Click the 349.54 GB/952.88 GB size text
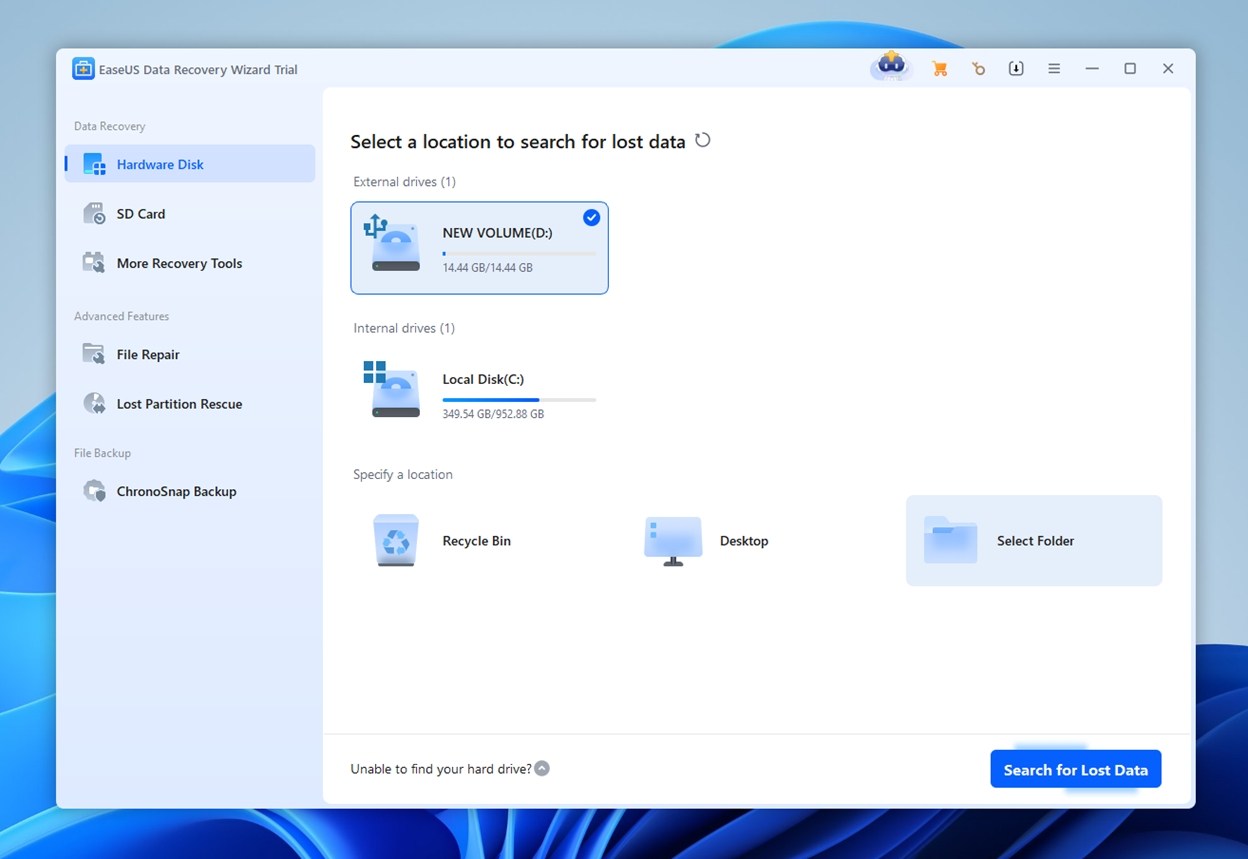 coord(493,414)
